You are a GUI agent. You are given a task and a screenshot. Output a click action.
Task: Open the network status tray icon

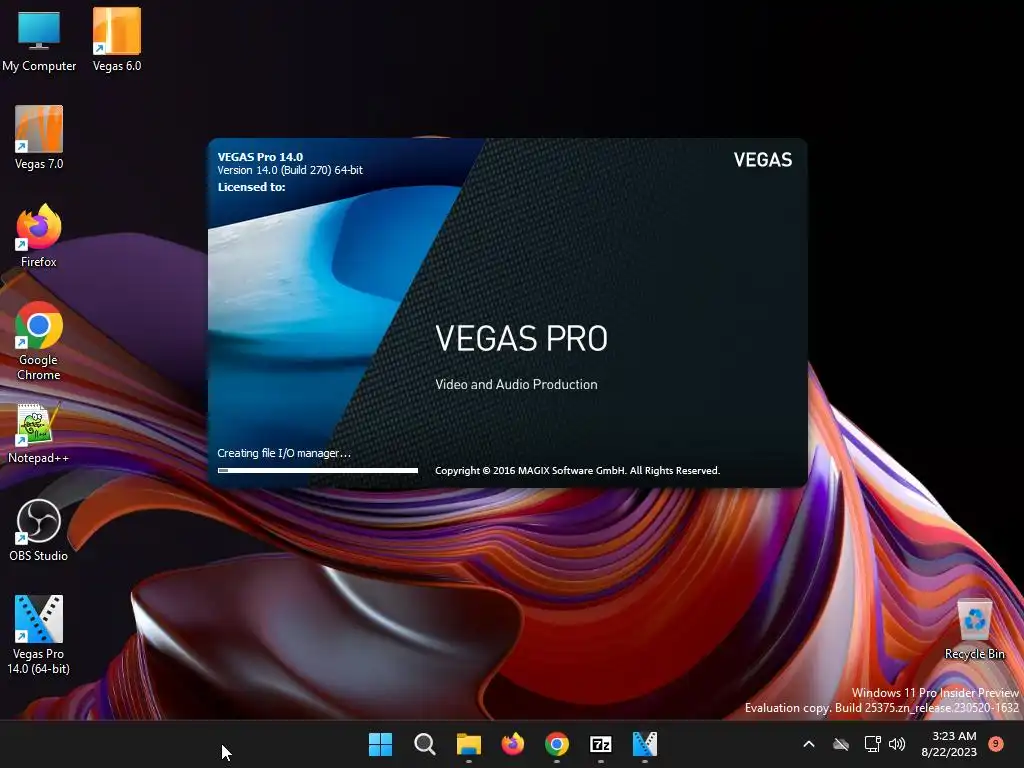[872, 744]
